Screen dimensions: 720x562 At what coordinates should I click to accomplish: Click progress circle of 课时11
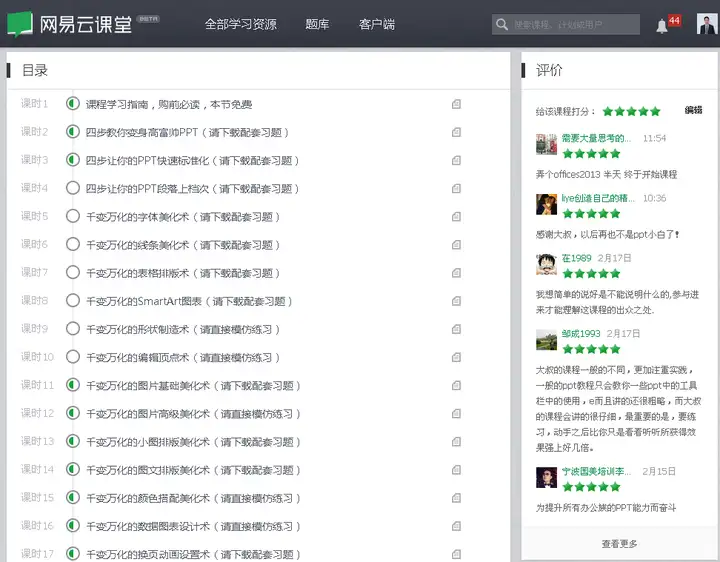(x=73, y=385)
